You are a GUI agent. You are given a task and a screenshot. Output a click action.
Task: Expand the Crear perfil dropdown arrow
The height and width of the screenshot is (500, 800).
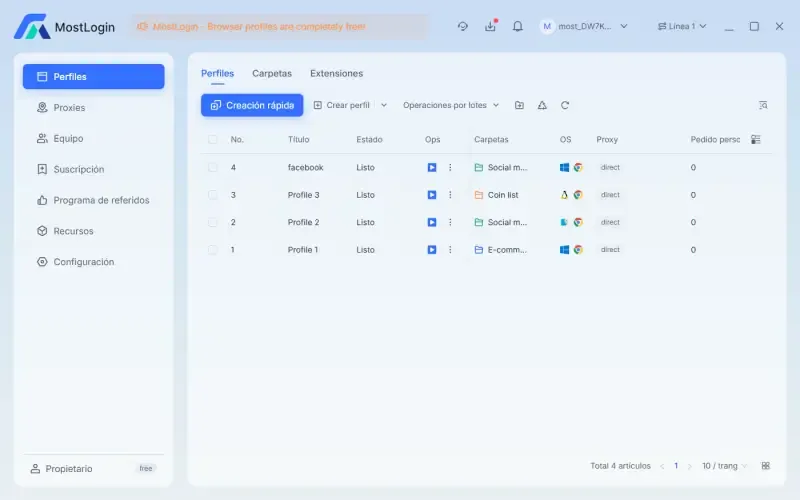(384, 105)
